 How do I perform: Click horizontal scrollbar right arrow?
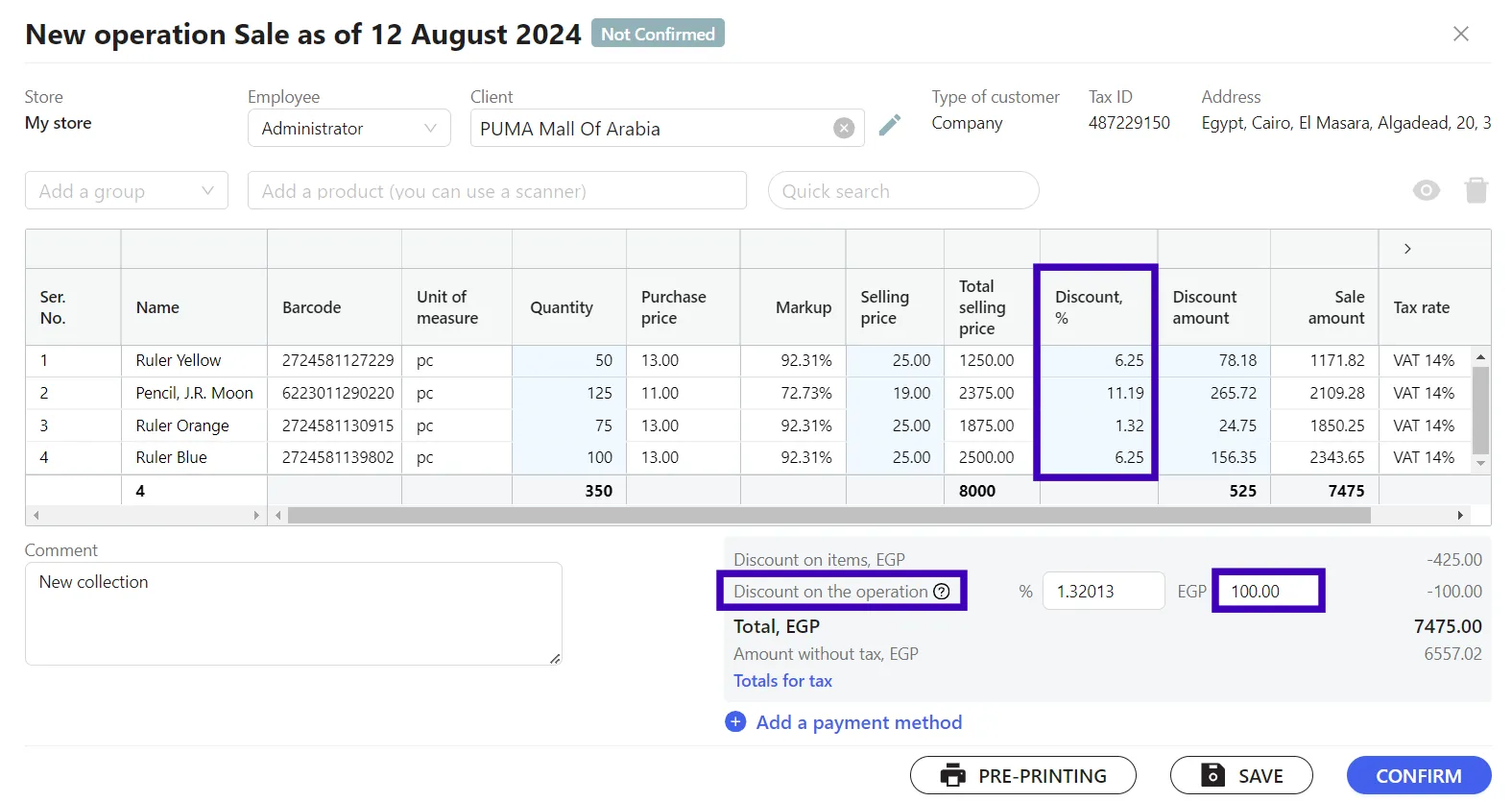(1460, 516)
